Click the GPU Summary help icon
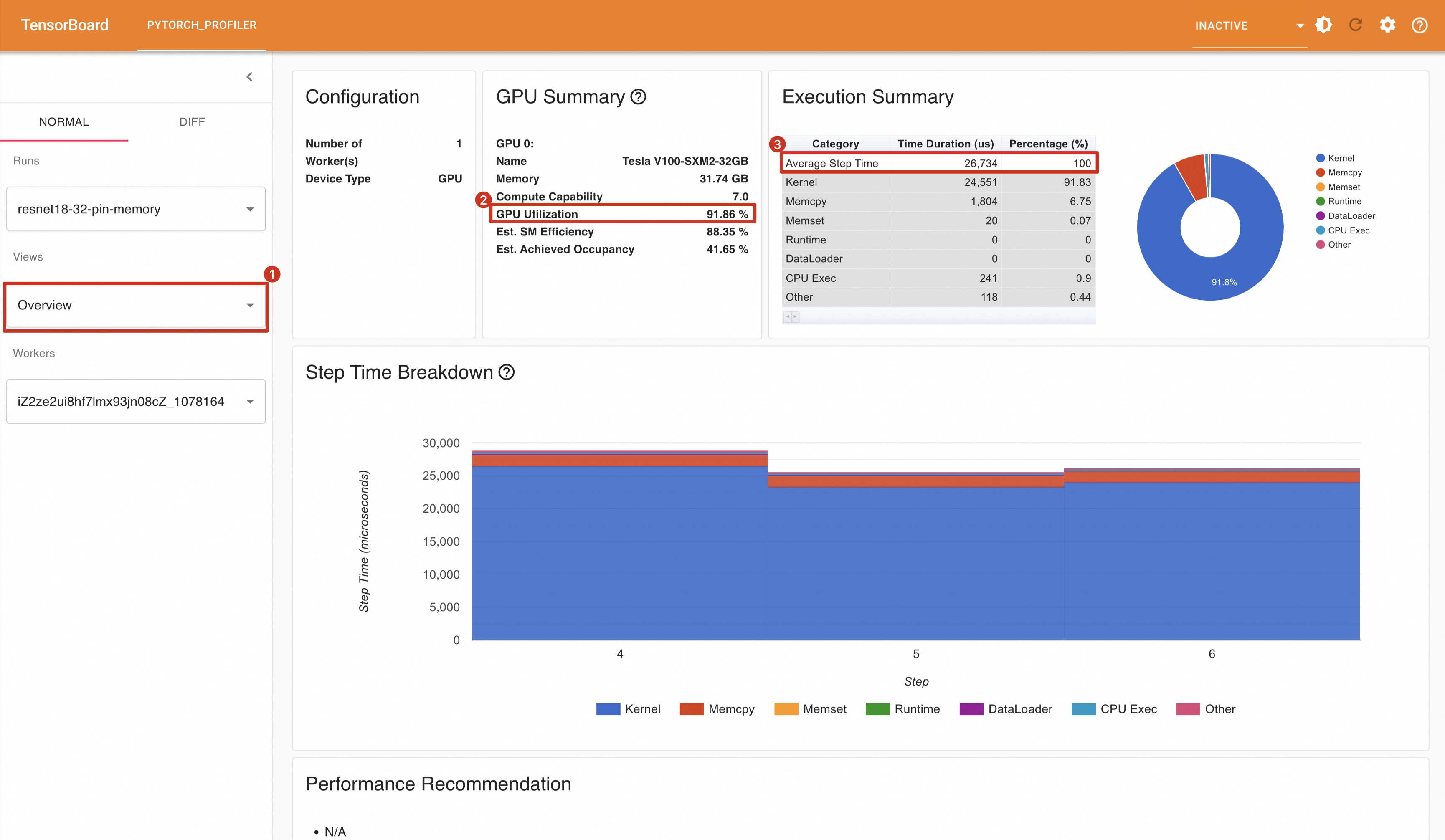This screenshot has width=1445, height=840. tap(638, 97)
